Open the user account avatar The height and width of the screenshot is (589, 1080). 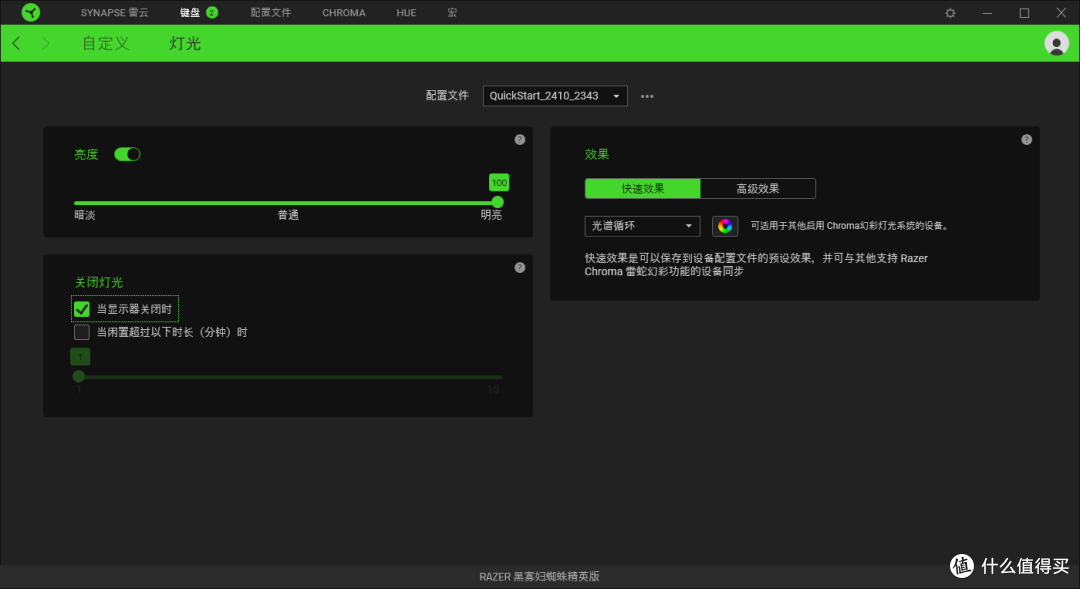click(x=1057, y=43)
